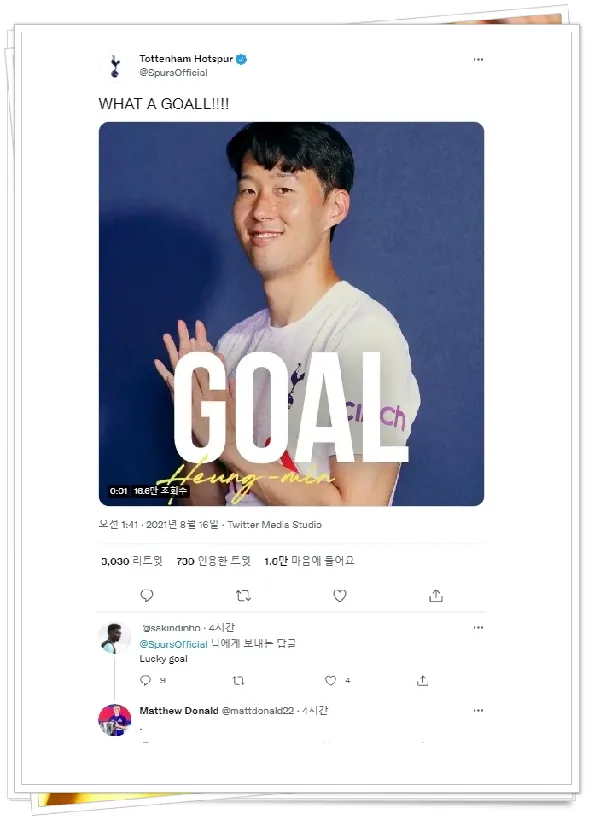Retweet the Spurs goal tweet
Image resolution: width=600 pixels, height=820 pixels.
pos(243,595)
